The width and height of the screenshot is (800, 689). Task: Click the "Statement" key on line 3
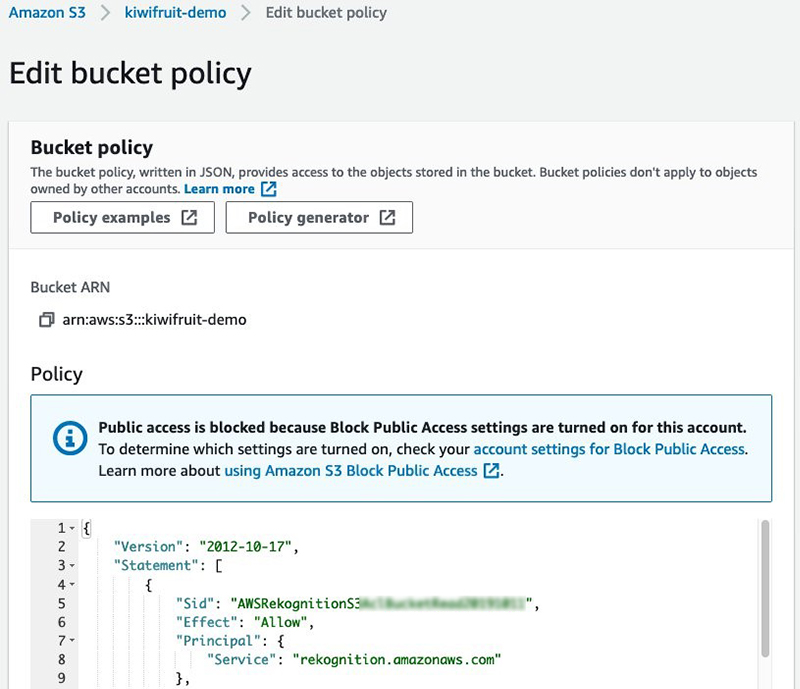pos(156,565)
